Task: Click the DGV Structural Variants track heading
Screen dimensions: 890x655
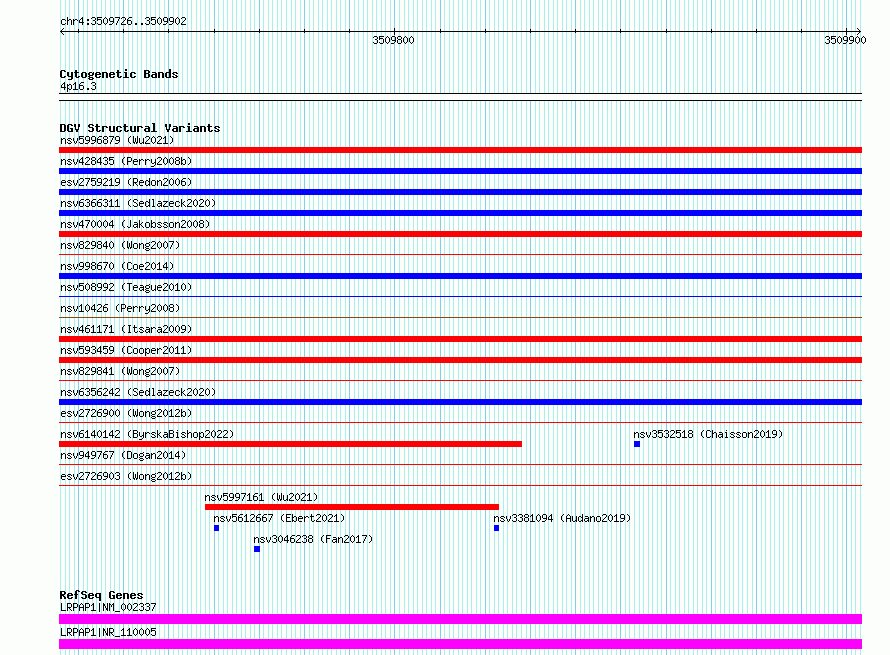Action: 140,128
